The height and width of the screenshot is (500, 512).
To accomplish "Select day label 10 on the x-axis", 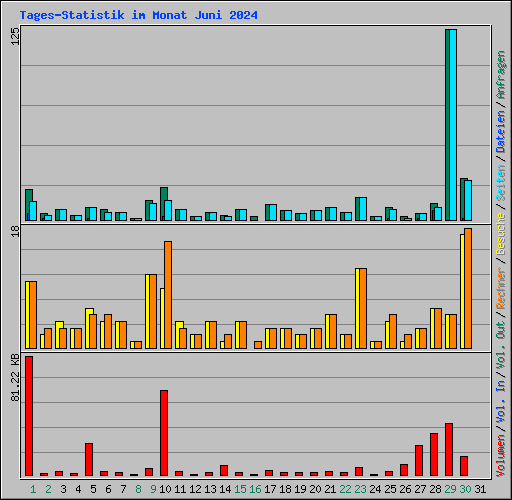I will (165, 489).
